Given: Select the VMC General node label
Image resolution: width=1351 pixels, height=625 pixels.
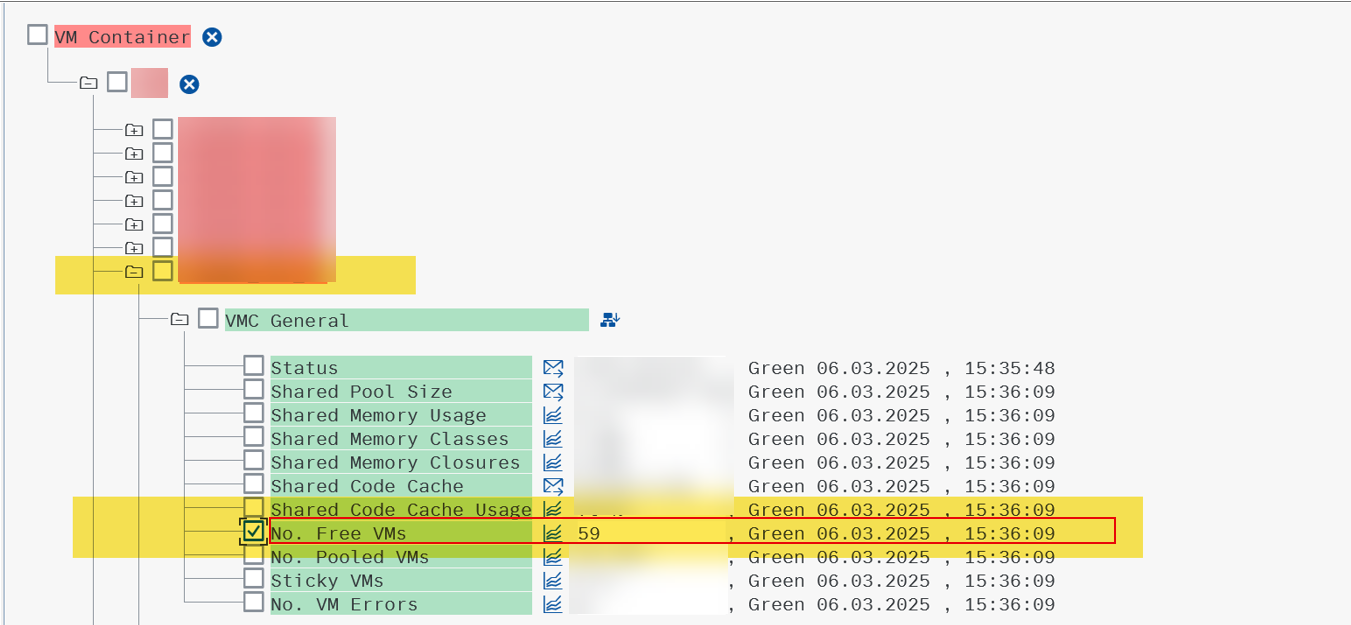Looking at the screenshot, I should [287, 321].
